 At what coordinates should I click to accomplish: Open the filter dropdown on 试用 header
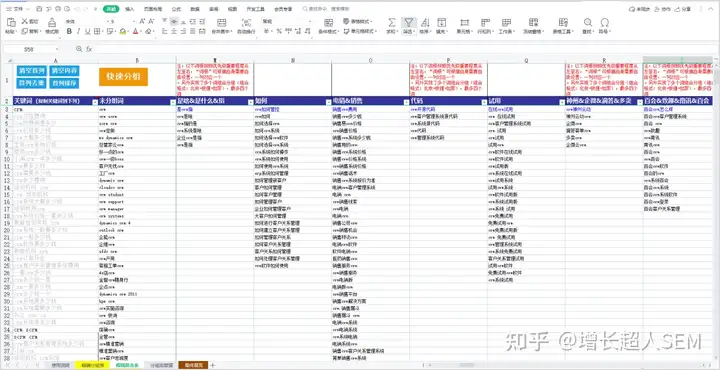pyautogui.click(x=562, y=101)
